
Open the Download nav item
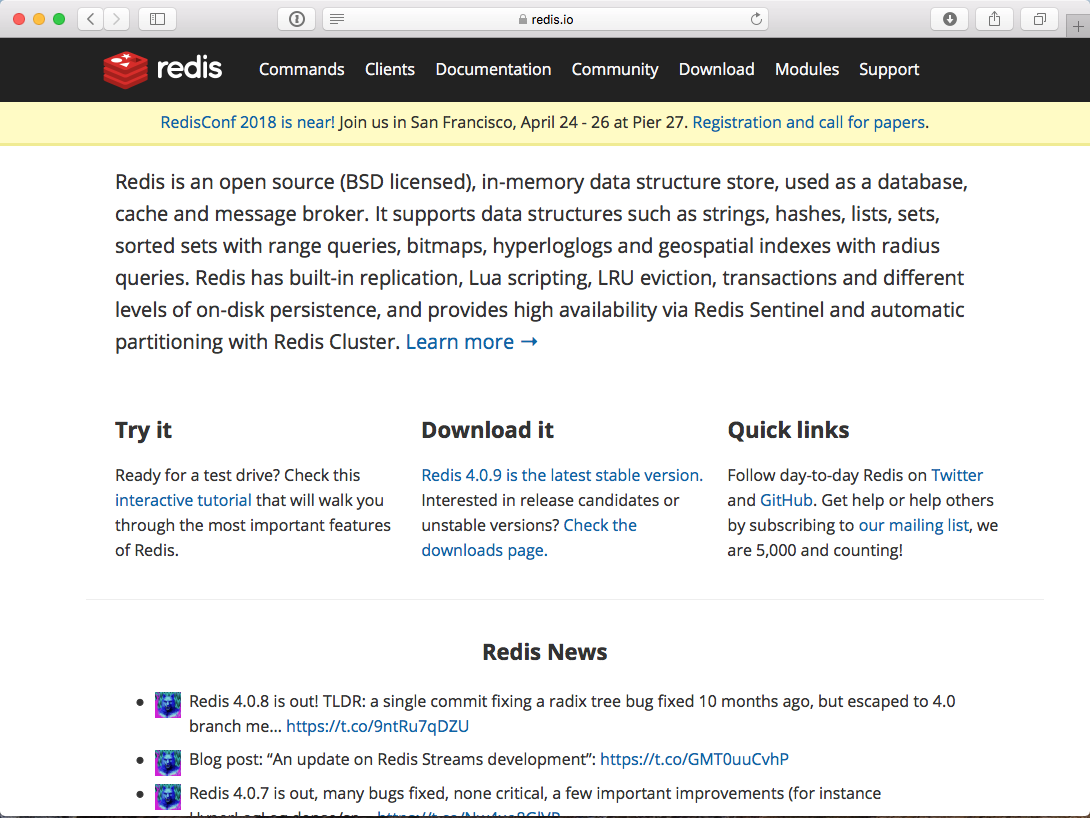coord(717,69)
